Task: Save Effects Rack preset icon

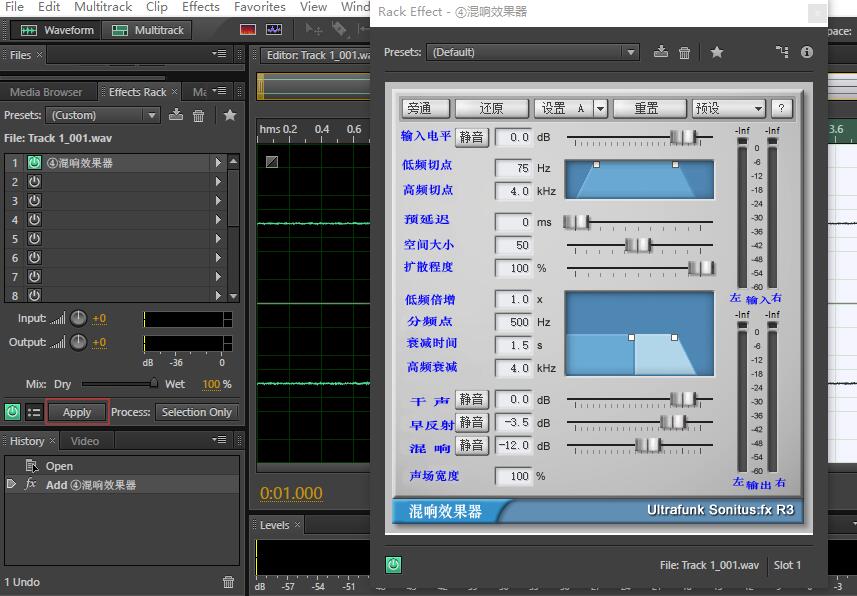Action: click(x=175, y=115)
